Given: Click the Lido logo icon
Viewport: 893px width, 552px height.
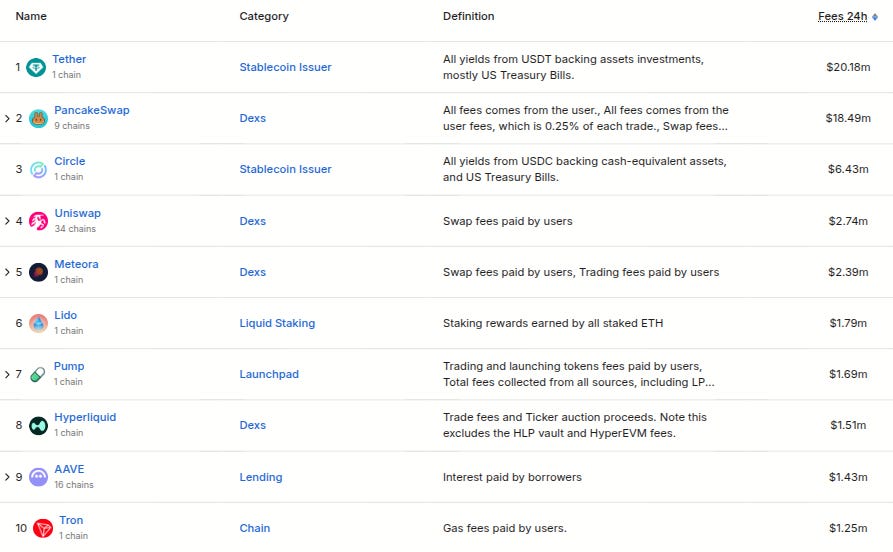Looking at the screenshot, I should 38,324.
